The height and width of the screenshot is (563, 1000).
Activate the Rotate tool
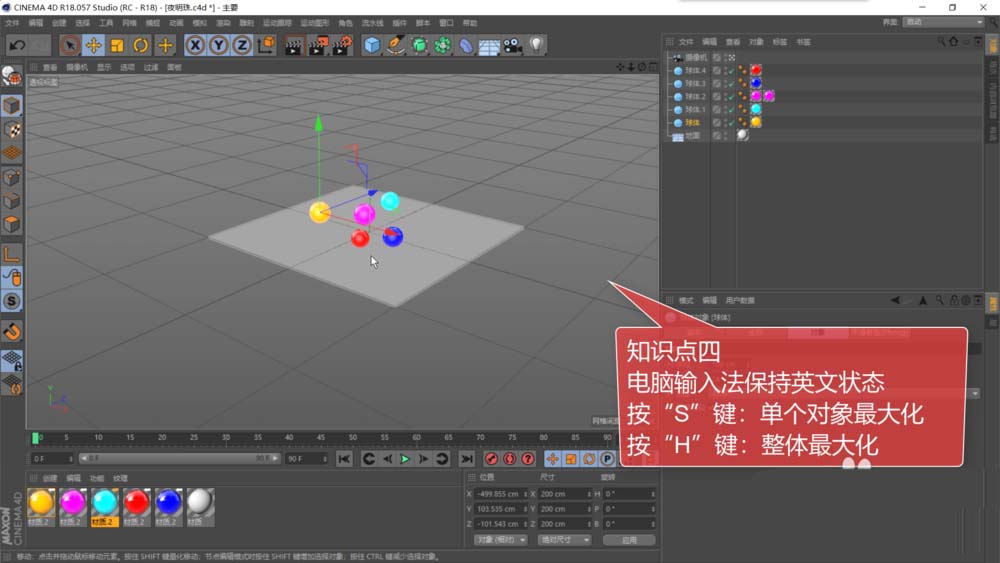click(x=140, y=45)
